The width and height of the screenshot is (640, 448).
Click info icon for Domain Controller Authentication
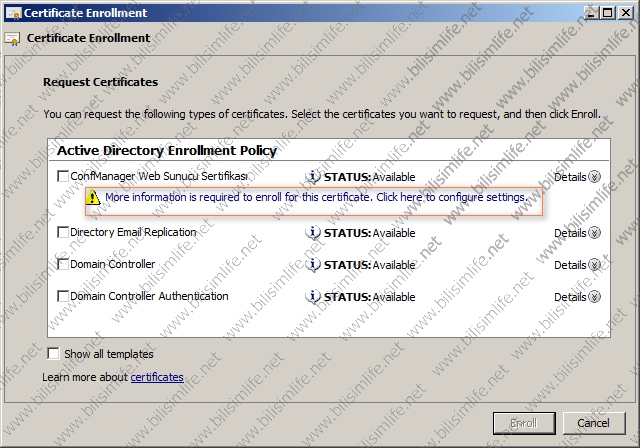coord(313,296)
